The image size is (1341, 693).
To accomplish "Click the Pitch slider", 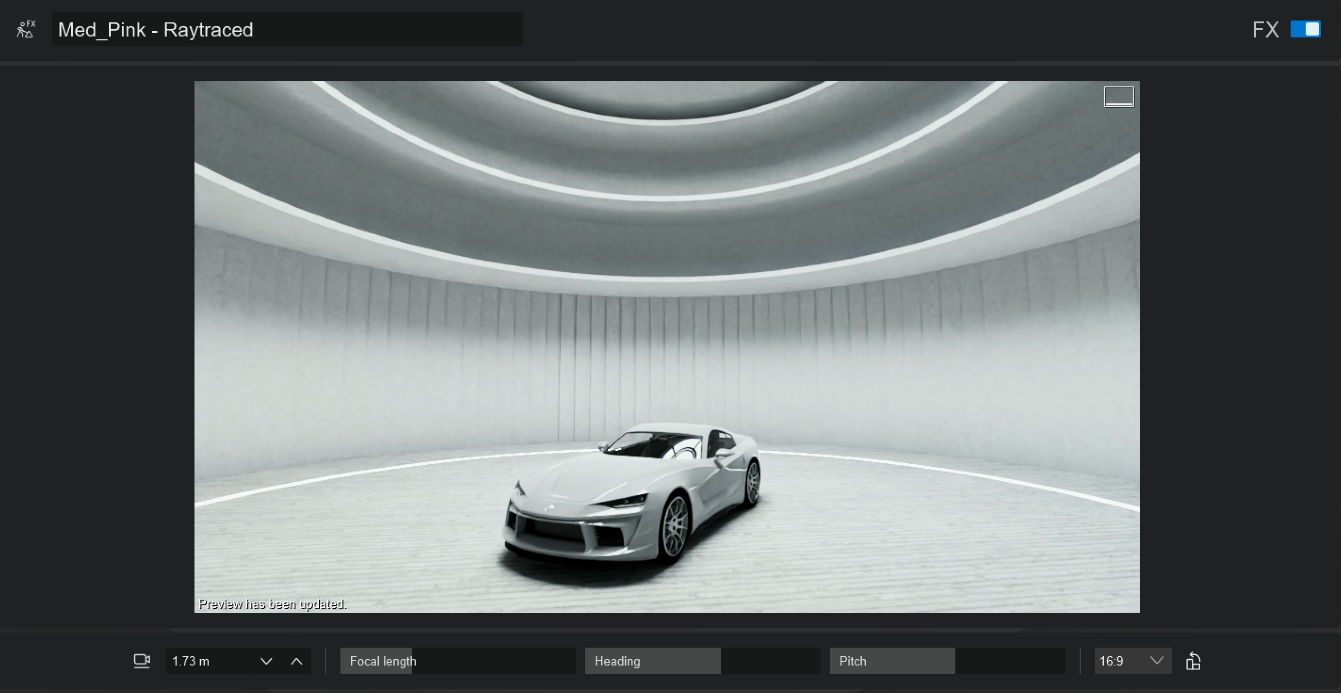I will (947, 661).
